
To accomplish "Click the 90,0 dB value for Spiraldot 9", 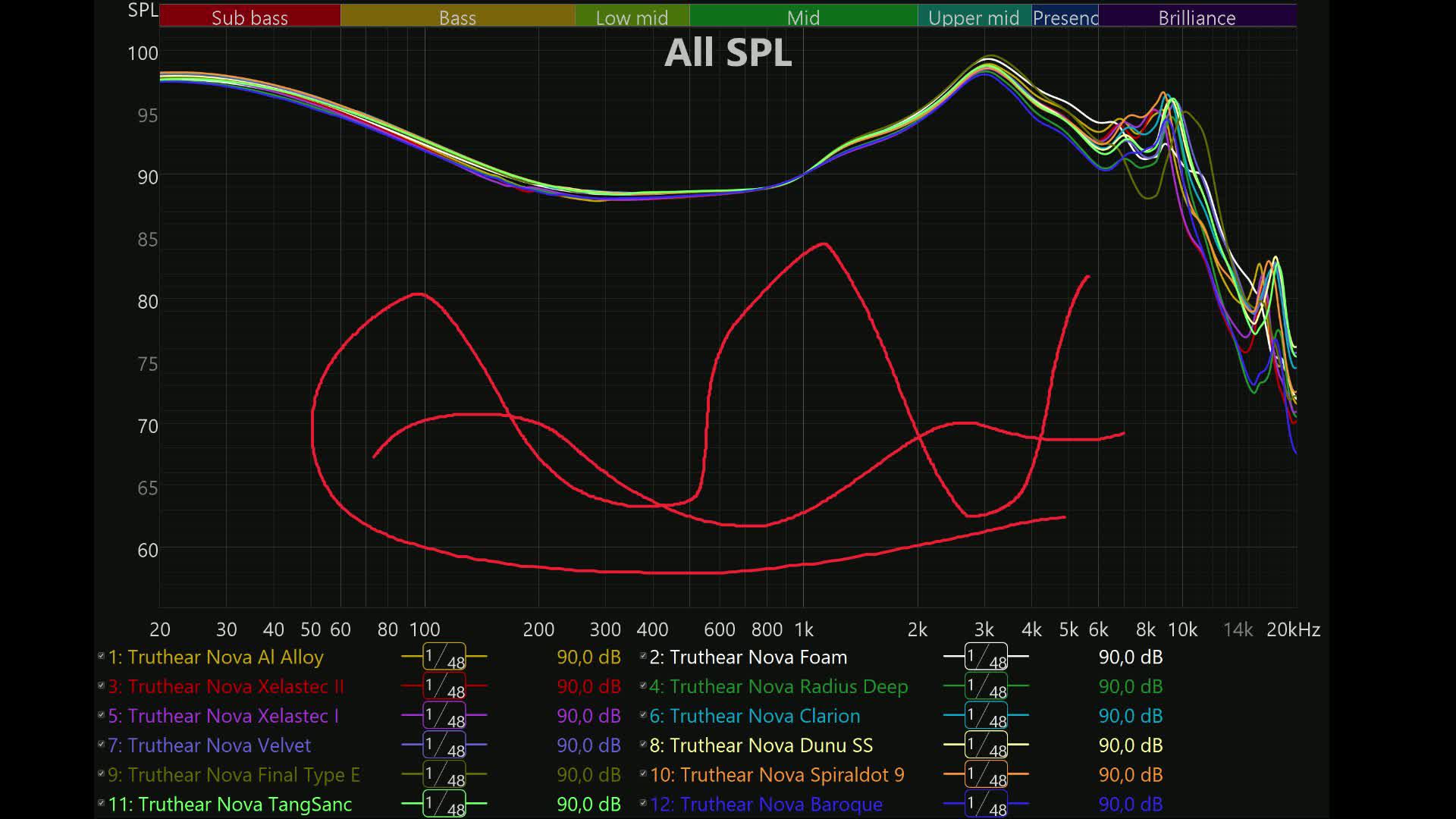I will [x=1130, y=775].
